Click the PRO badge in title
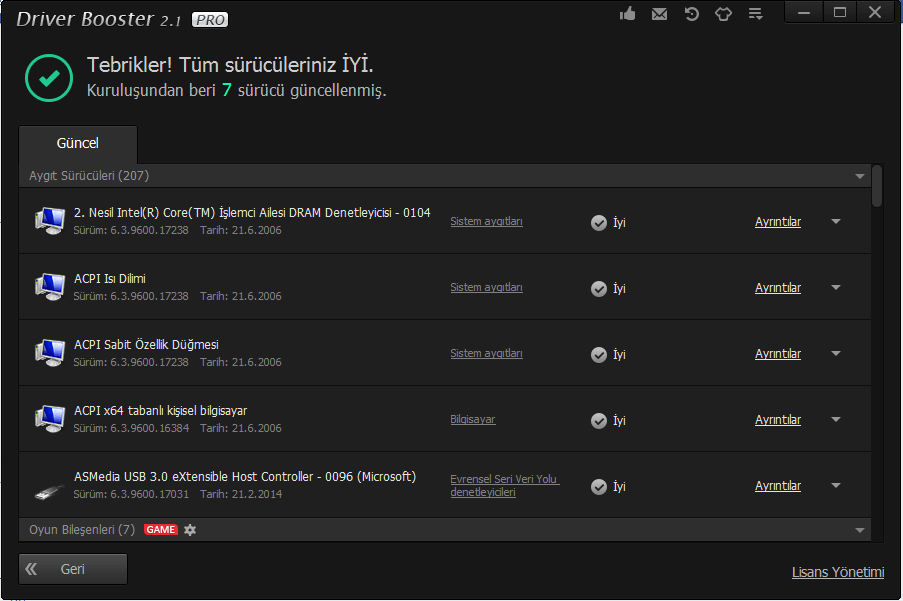The width and height of the screenshot is (903, 601). tap(210, 20)
